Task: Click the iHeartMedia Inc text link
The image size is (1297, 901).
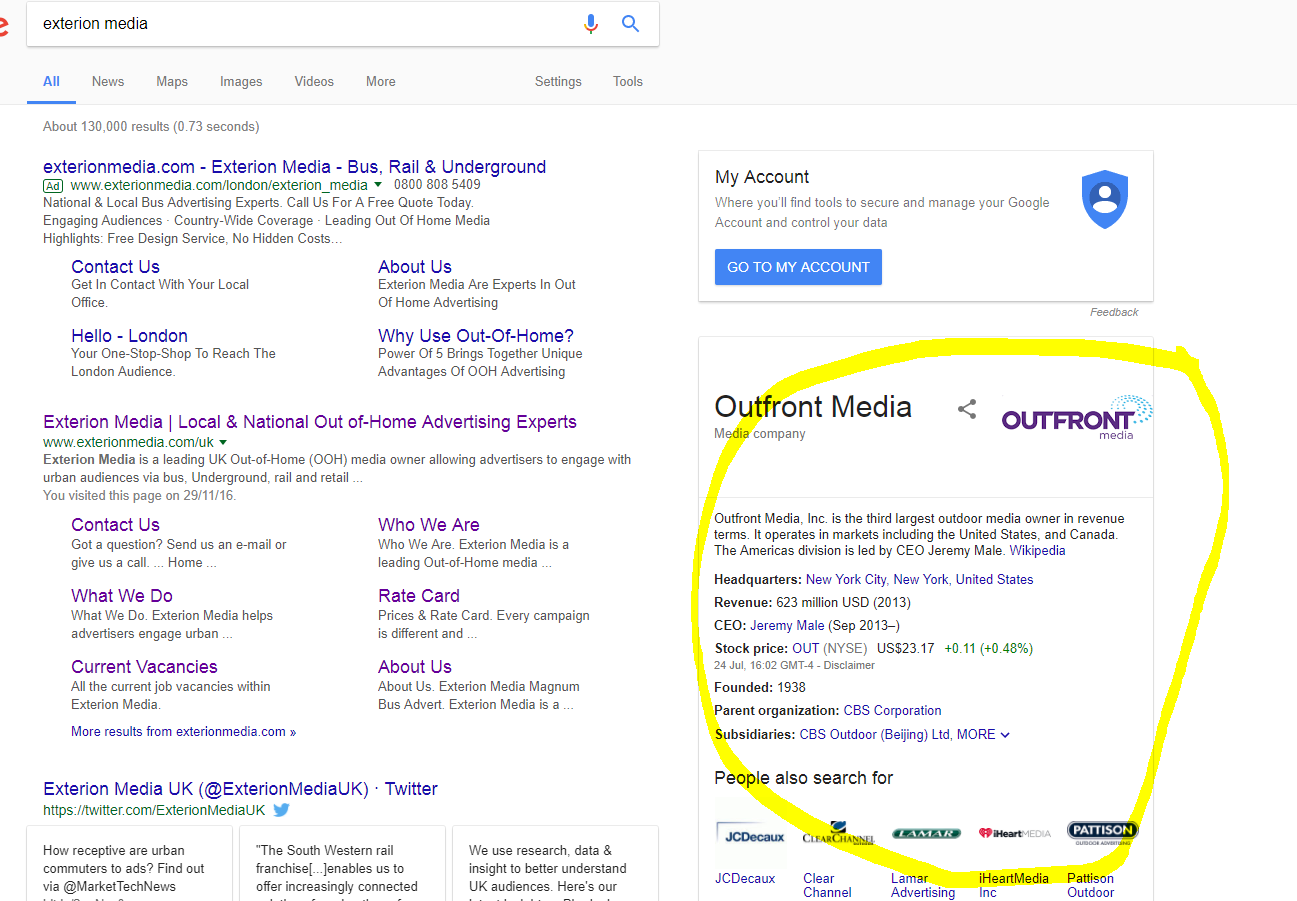Action: tap(1014, 886)
